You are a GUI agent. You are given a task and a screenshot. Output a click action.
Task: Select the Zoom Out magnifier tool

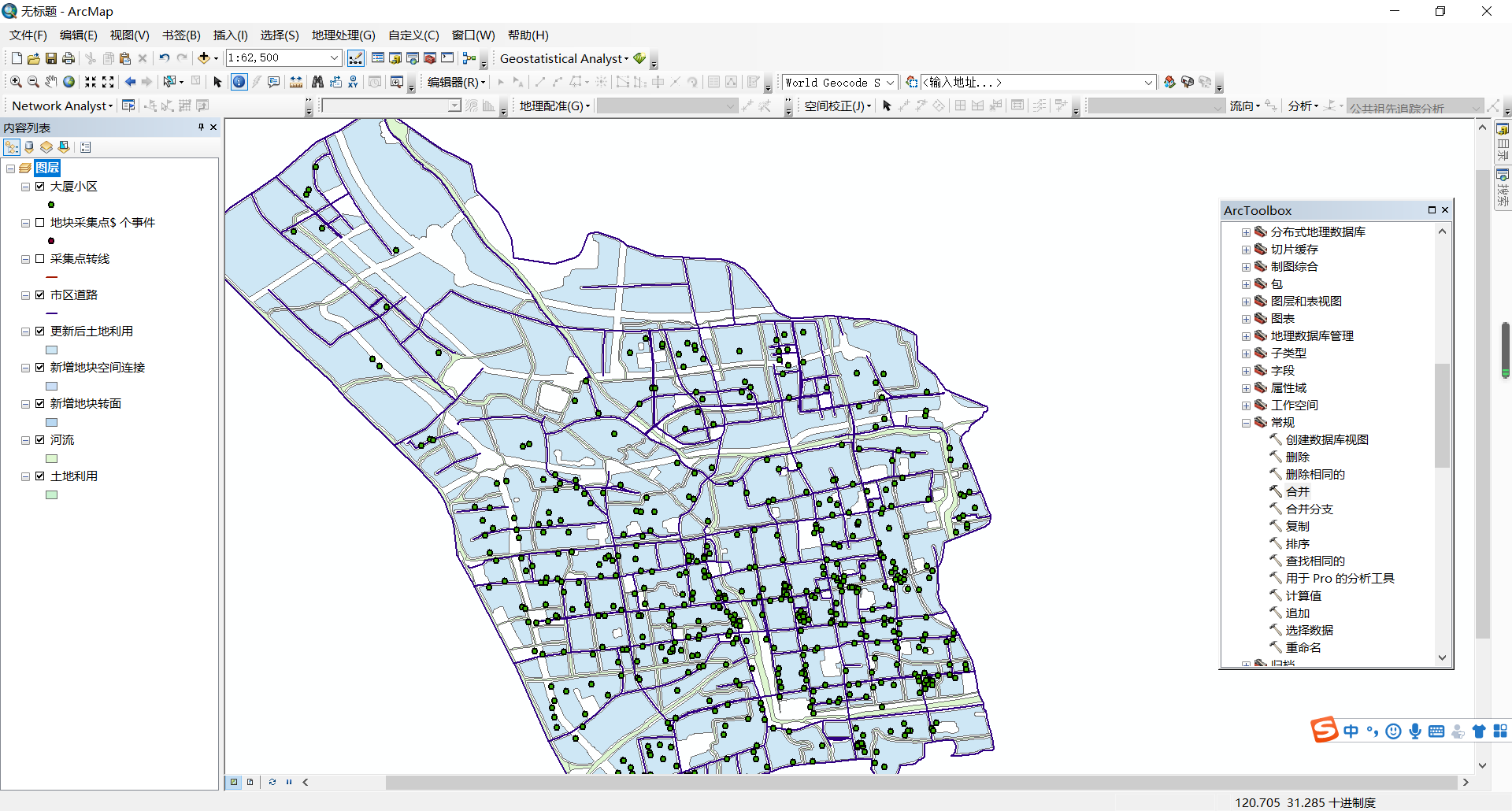coord(33,82)
